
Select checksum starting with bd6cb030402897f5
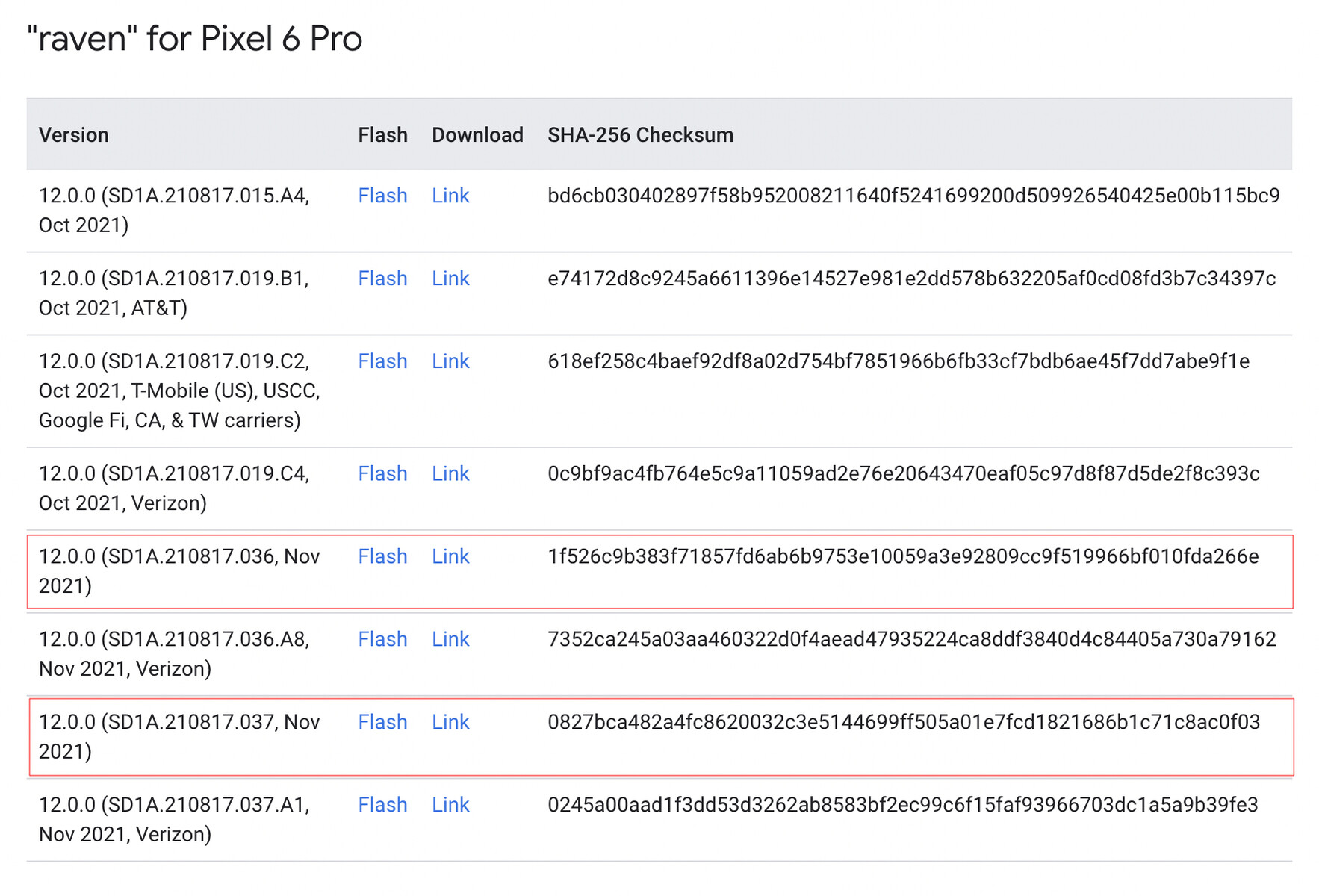click(x=913, y=196)
